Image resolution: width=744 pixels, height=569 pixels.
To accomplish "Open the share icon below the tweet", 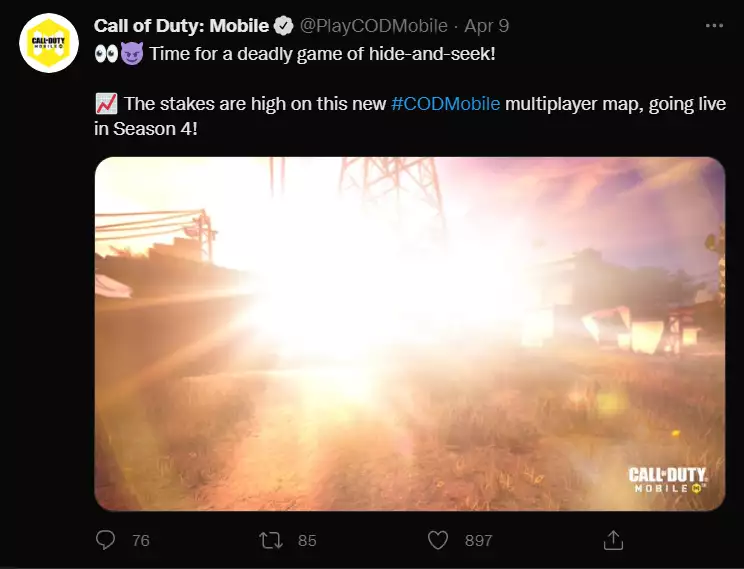I will [614, 540].
